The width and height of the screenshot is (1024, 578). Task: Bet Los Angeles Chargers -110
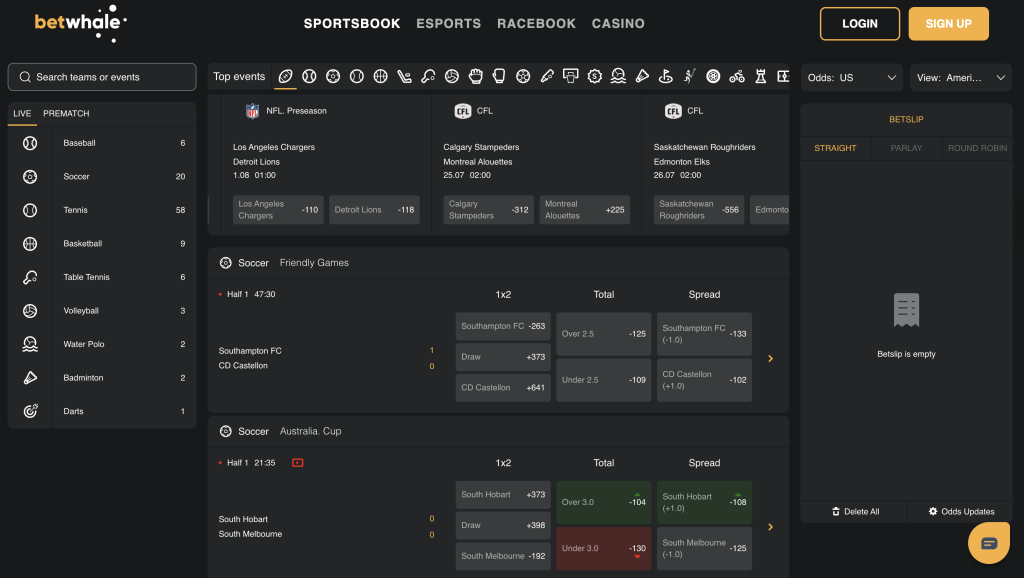(278, 210)
